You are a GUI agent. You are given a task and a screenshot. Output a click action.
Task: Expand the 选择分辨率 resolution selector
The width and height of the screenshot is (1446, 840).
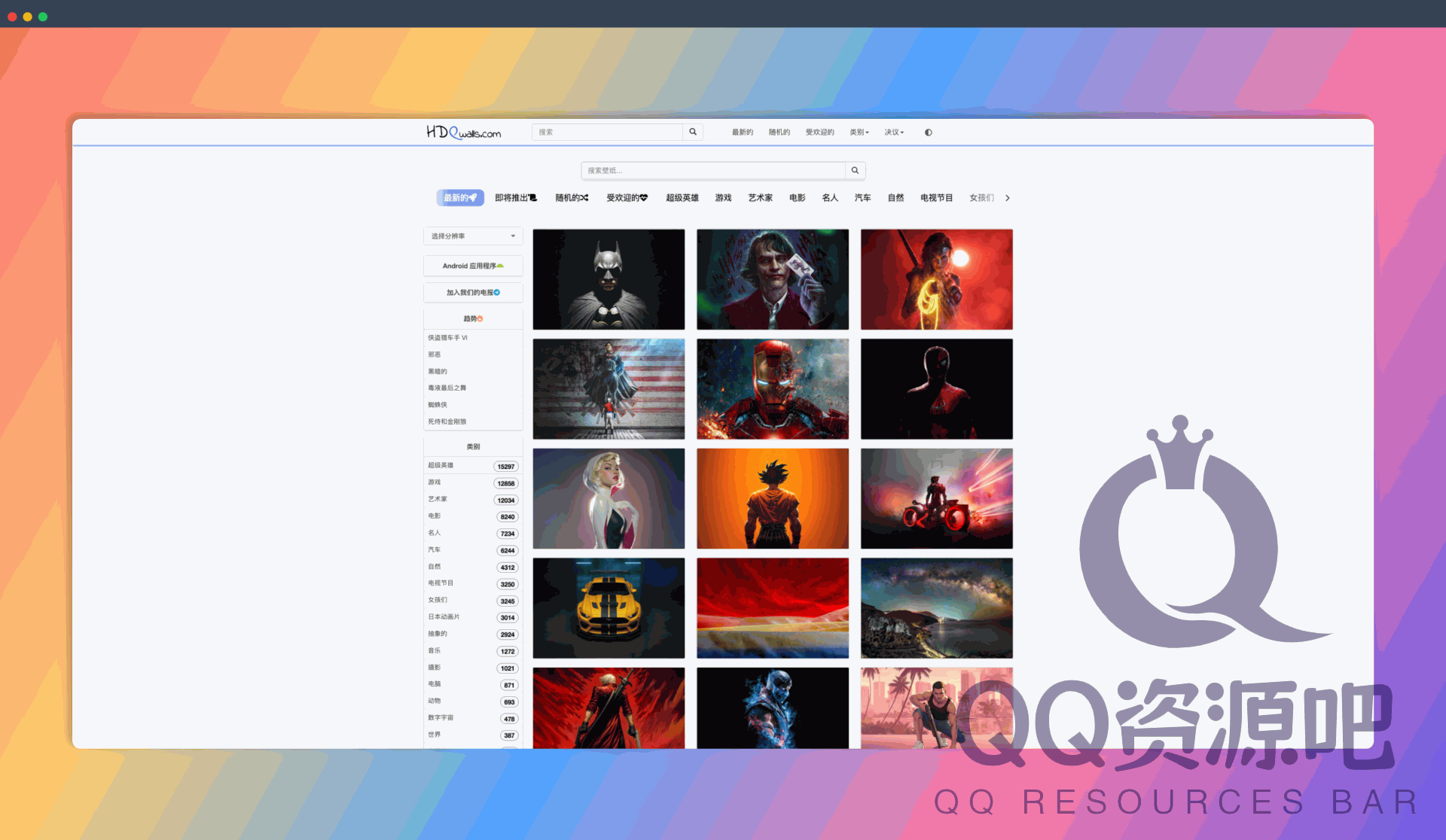473,236
